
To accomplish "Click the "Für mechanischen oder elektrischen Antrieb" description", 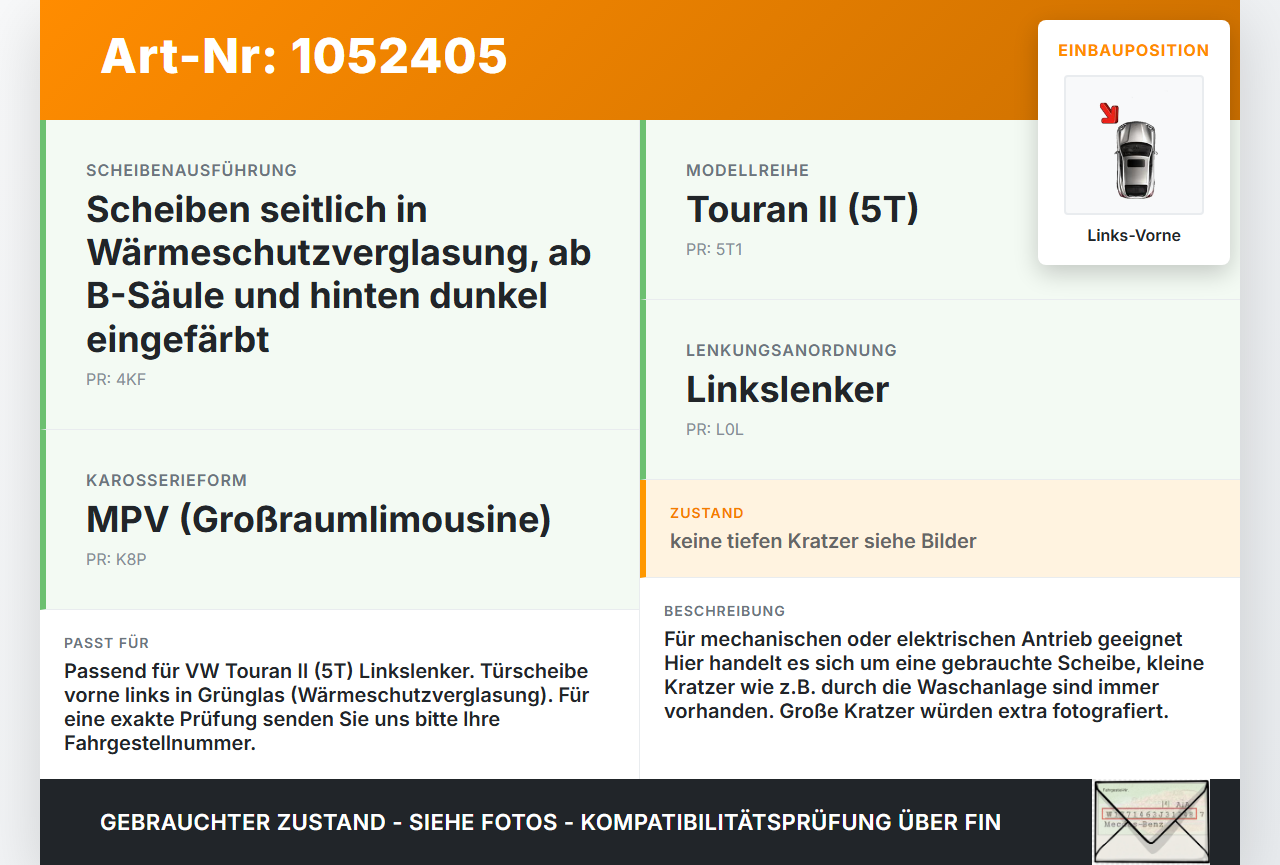I will click(934, 675).
